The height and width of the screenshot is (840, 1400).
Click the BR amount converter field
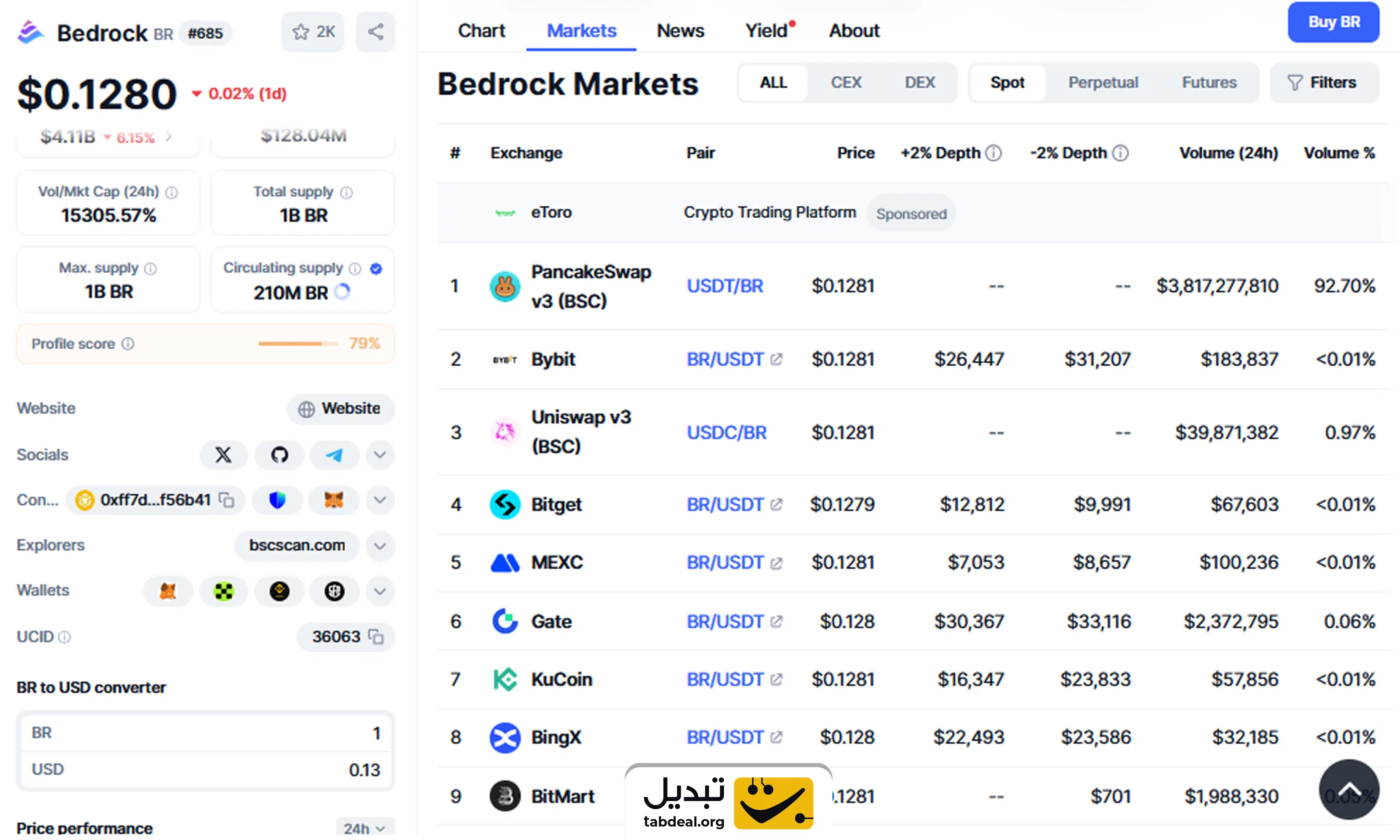point(205,733)
